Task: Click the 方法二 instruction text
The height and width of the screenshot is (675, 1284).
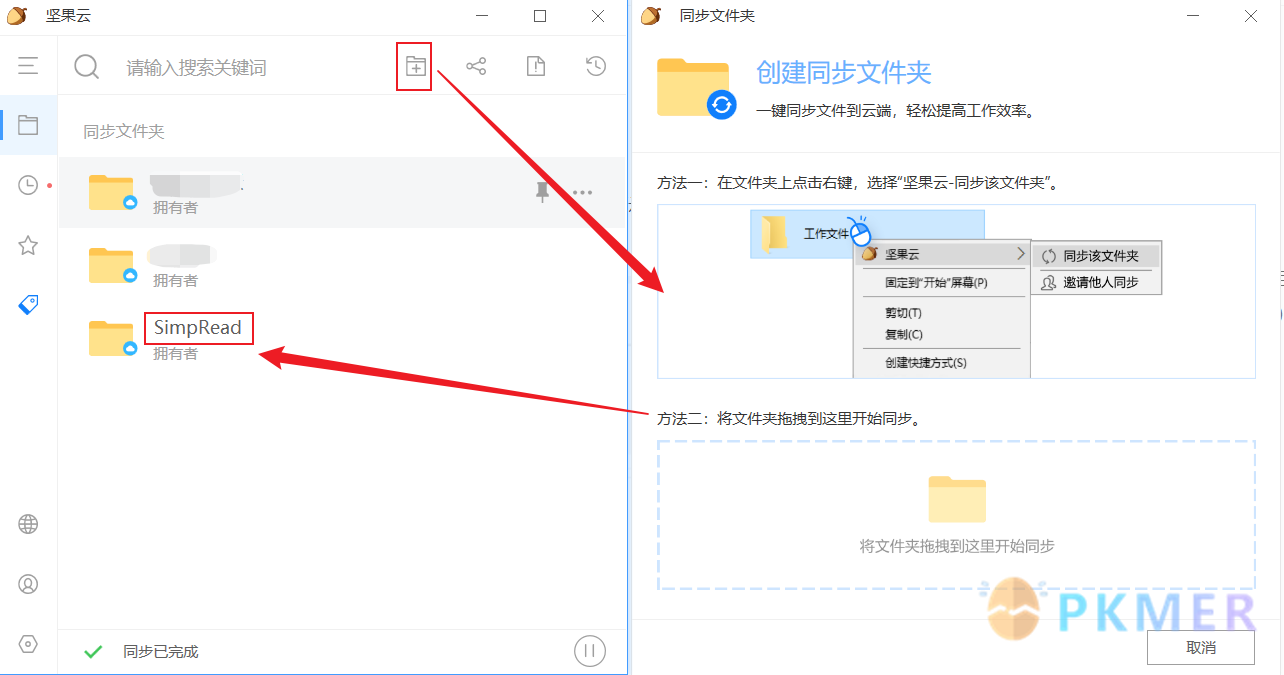Action: tap(788, 418)
